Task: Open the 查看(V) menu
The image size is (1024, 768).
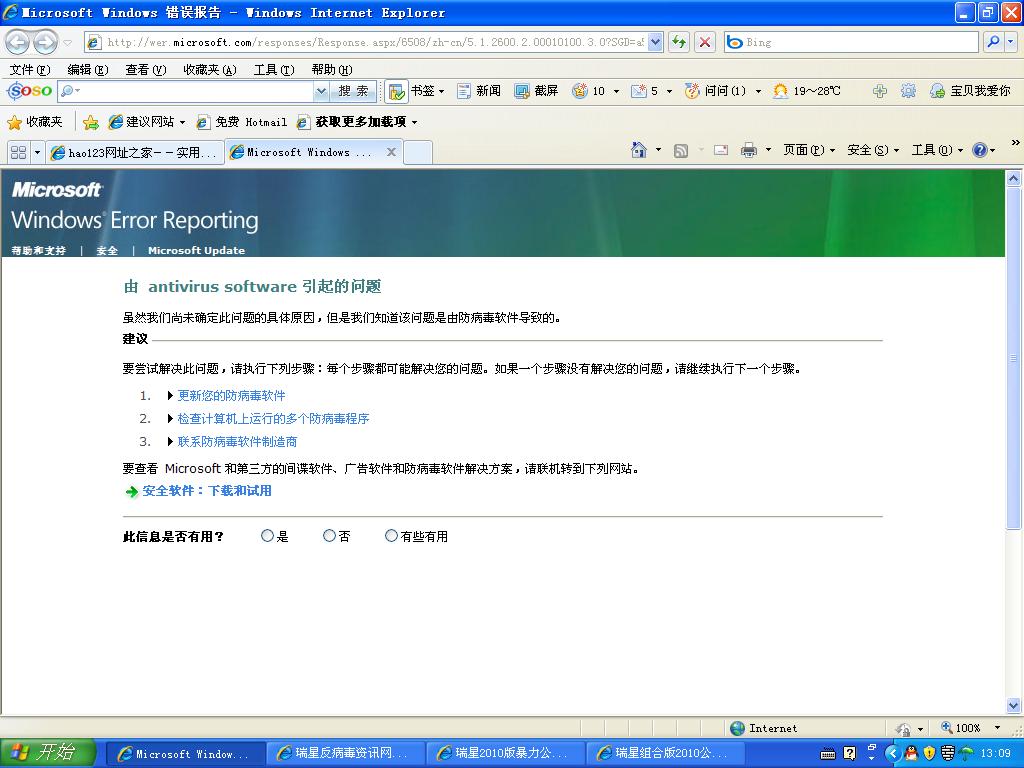Action: pos(146,70)
